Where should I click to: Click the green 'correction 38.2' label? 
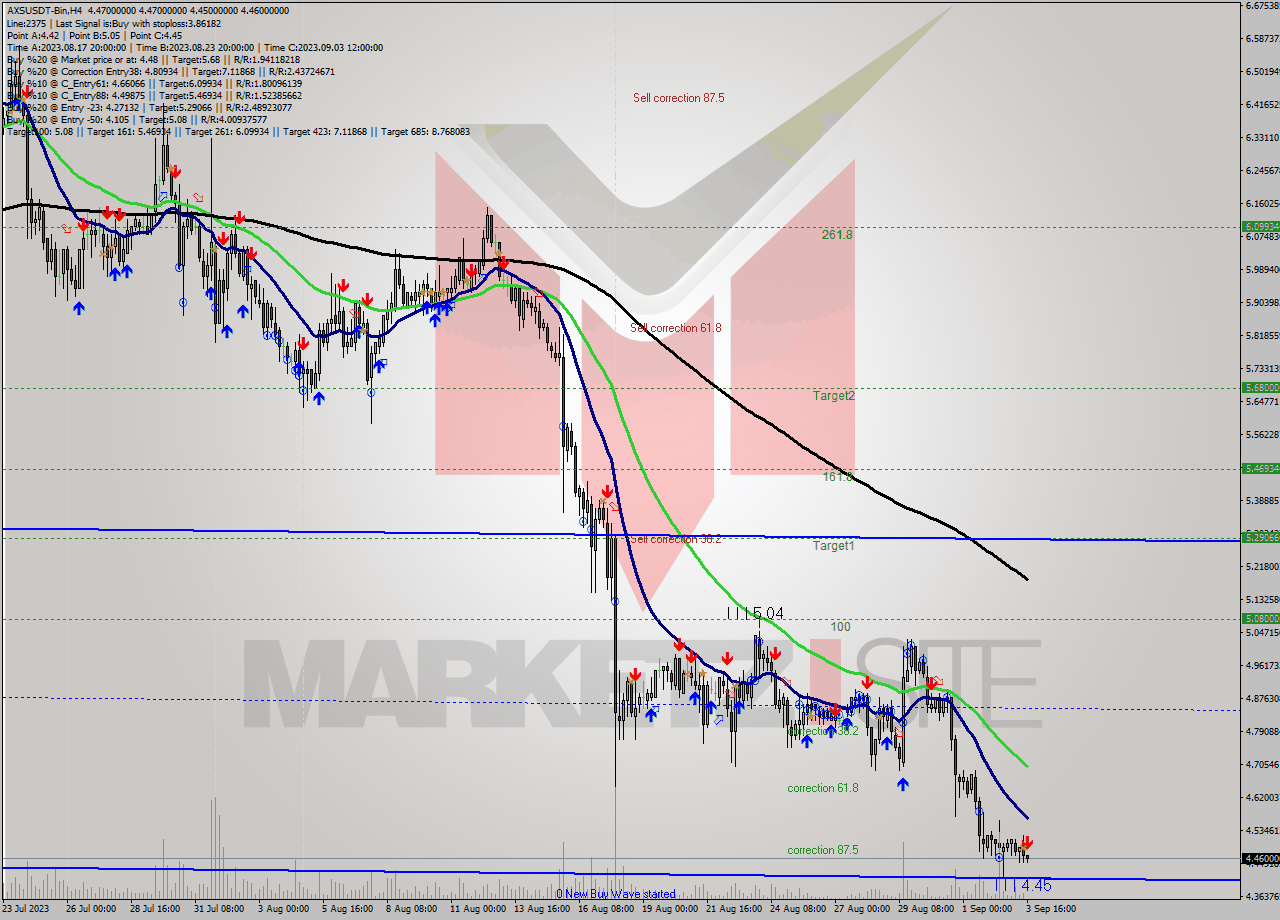point(822,731)
